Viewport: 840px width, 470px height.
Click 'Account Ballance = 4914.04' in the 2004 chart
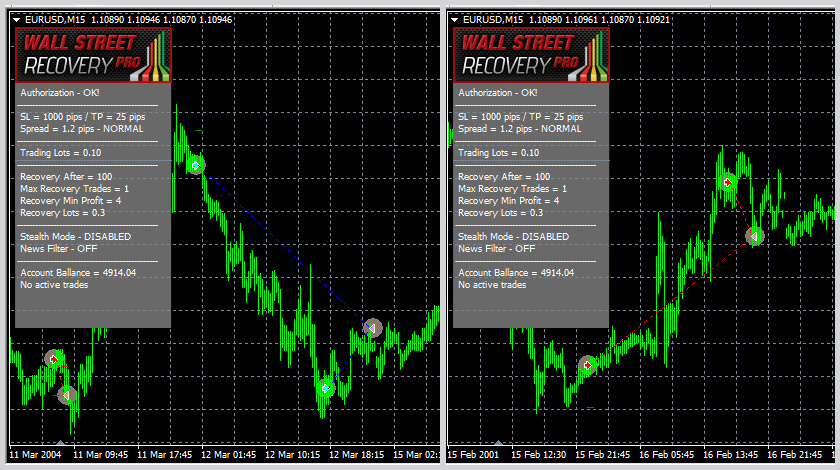point(78,273)
